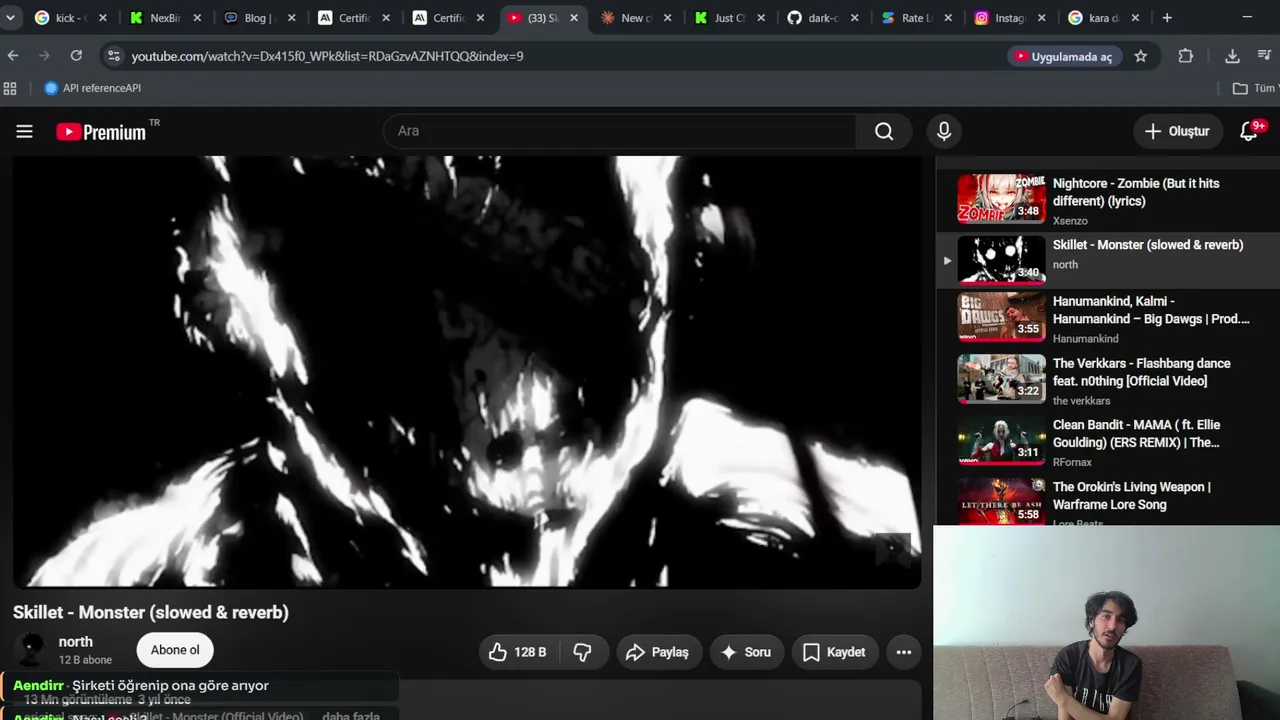Expand the tab search dropdown arrow
Viewport: 1280px width, 720px height.
[x=10, y=18]
